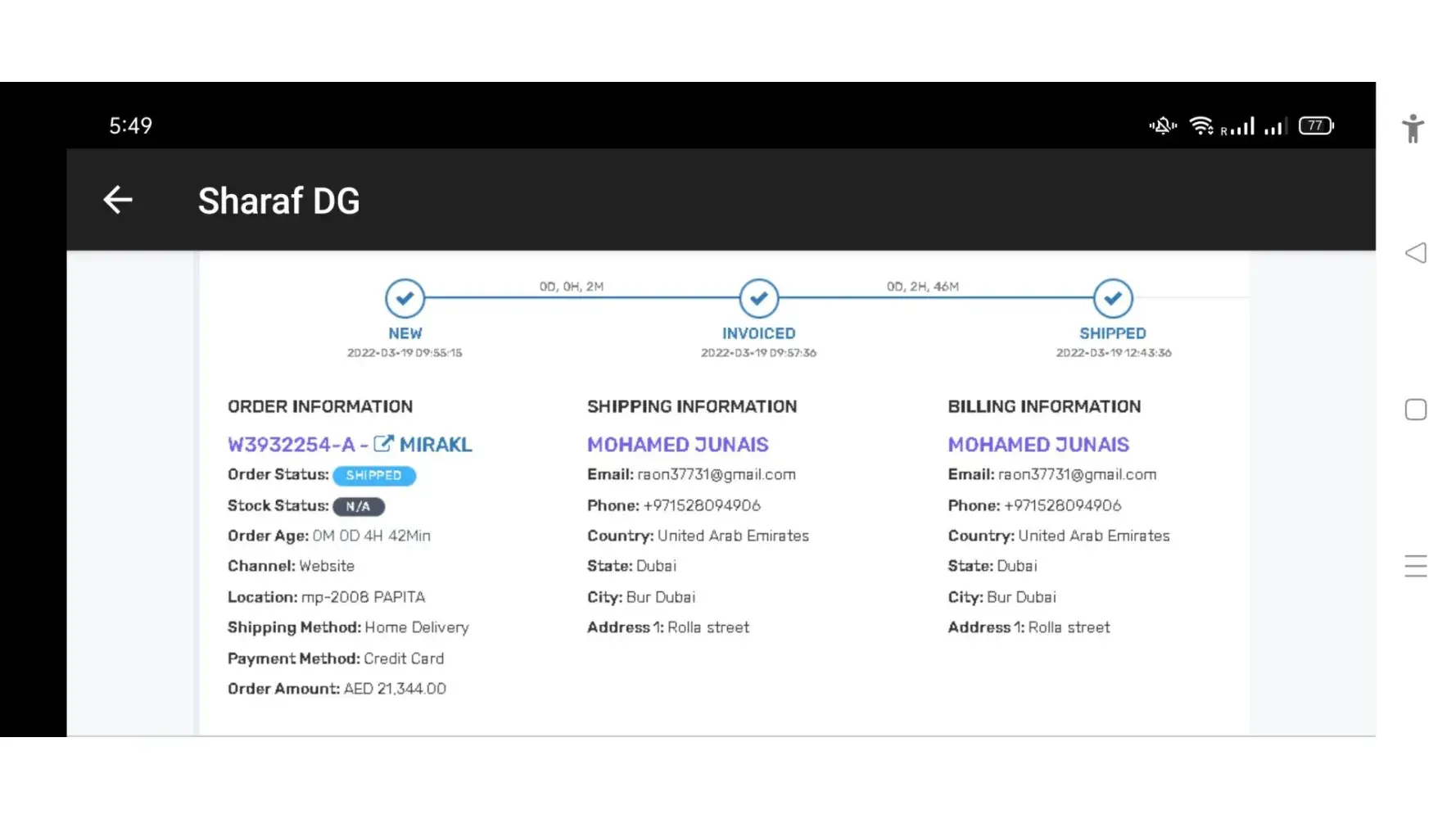
Task: Select shipping city Bur Dubai
Action: 661,597
